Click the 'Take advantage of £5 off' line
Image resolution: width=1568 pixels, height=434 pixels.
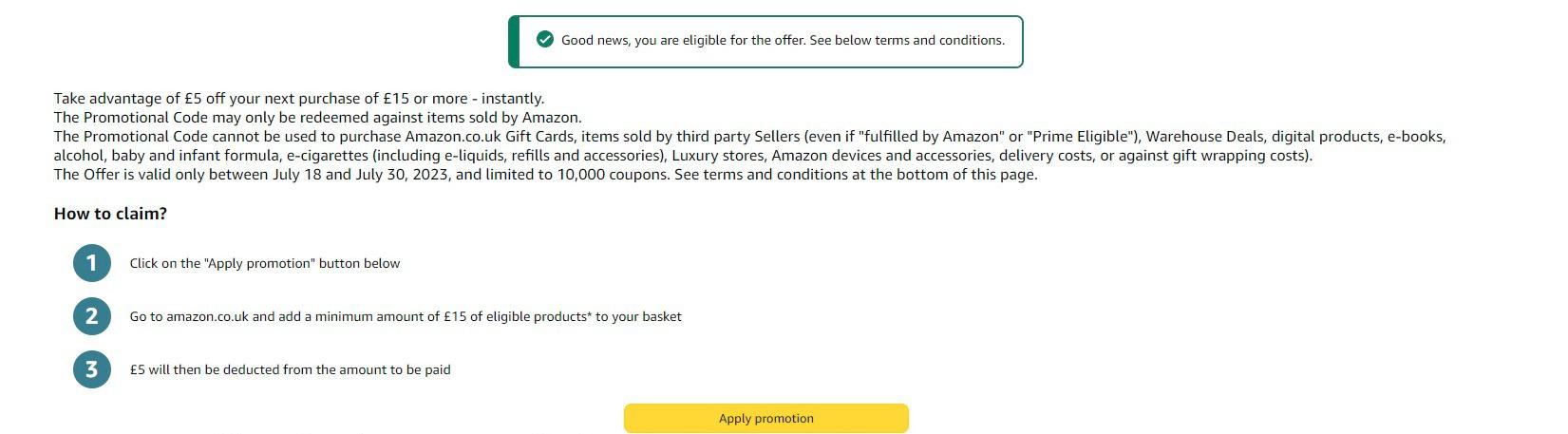click(x=299, y=99)
